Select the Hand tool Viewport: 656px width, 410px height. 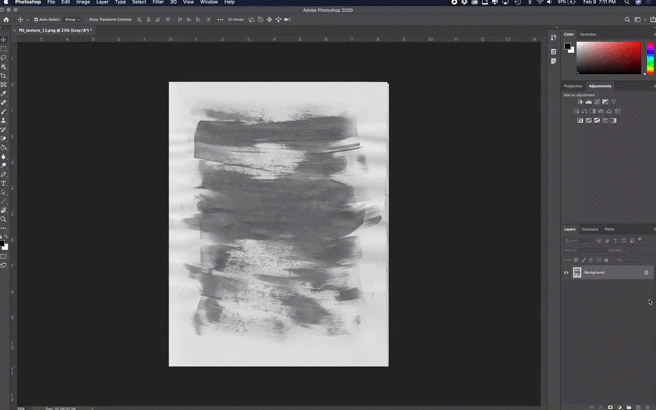[x=3, y=210]
